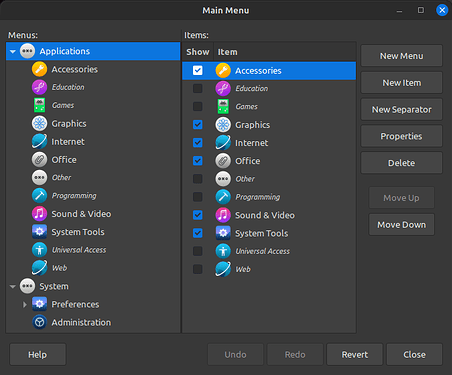Screen dimensions: 452x375
Task: Sort by the Item column header
Action: coord(285,52)
